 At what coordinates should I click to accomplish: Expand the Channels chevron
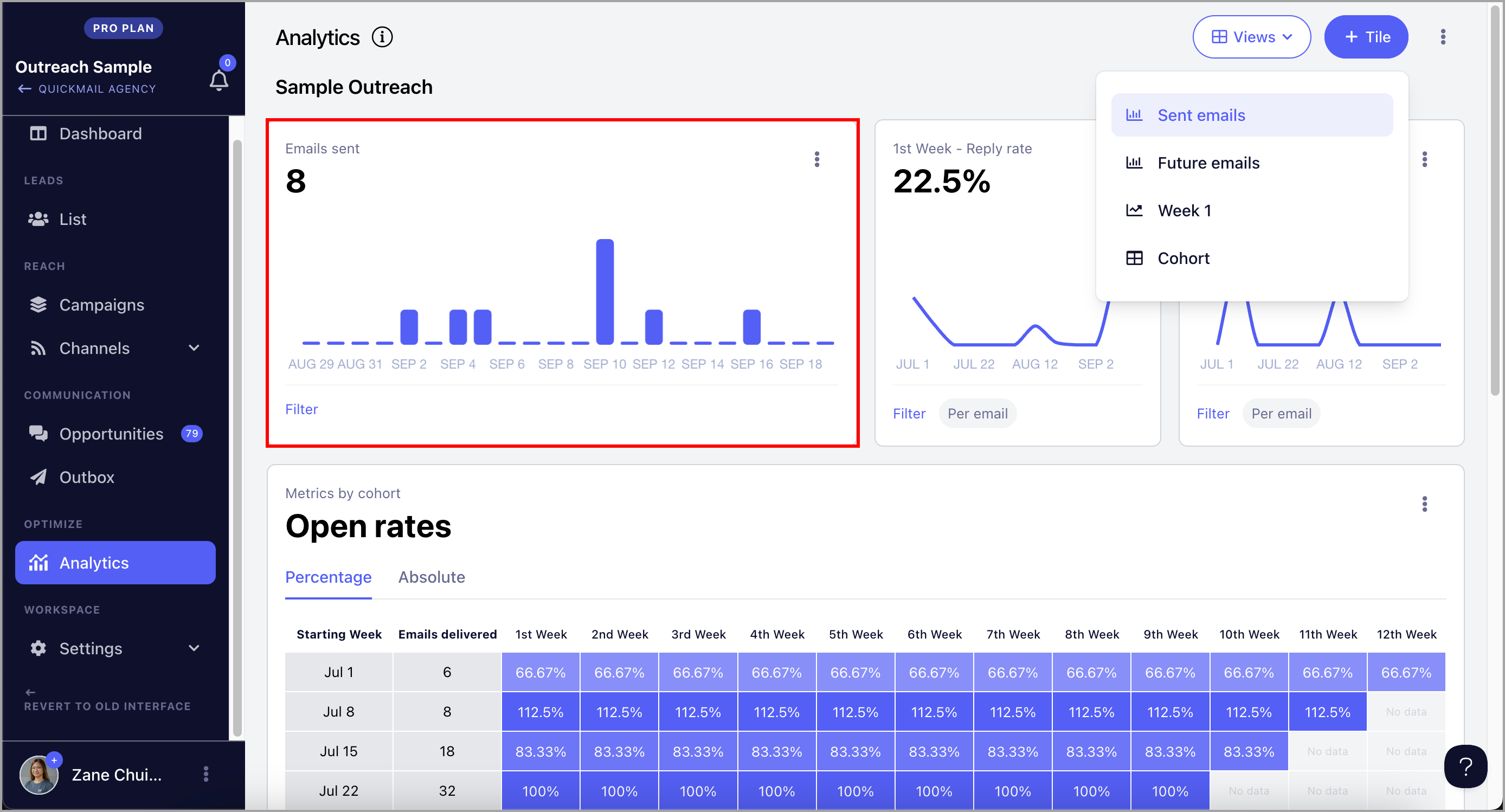[x=194, y=348]
